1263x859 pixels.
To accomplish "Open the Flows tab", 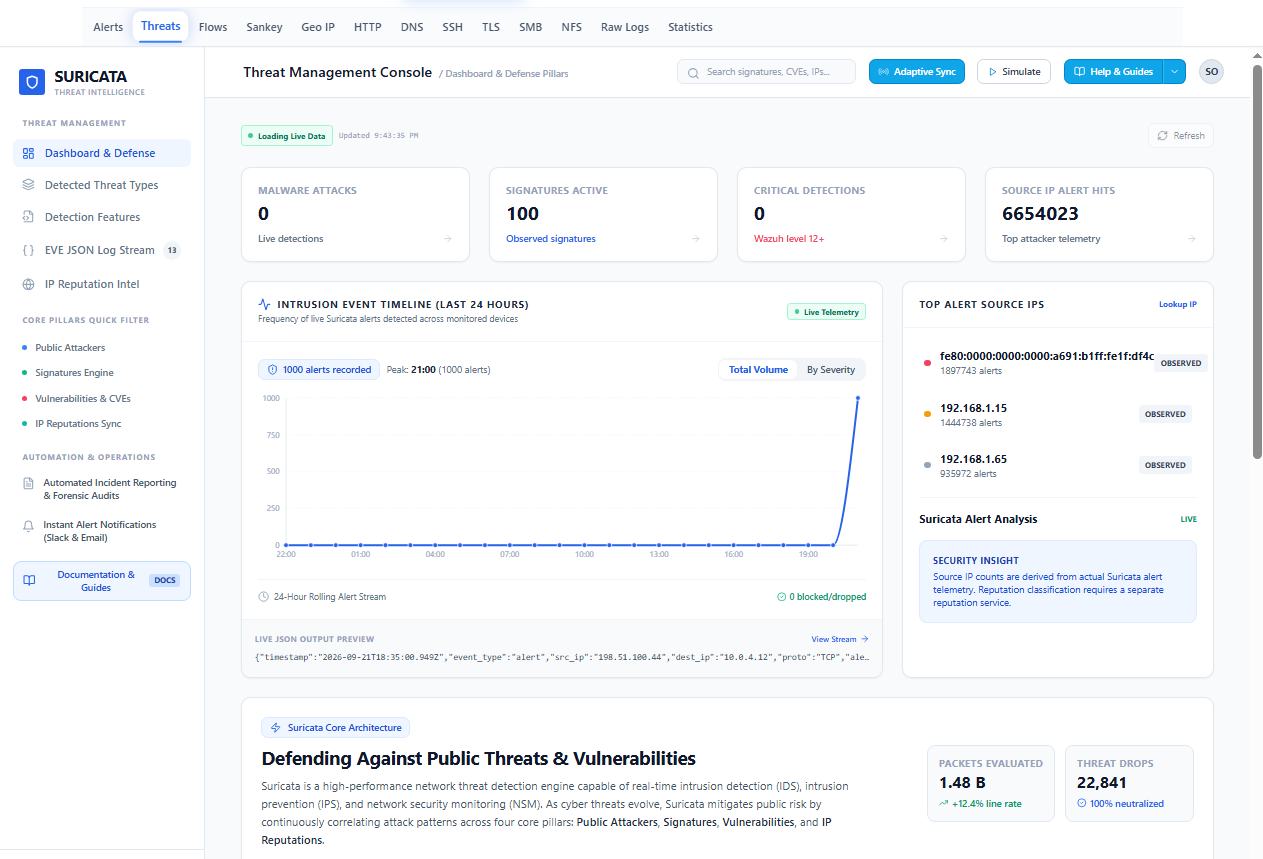I will pos(213,27).
